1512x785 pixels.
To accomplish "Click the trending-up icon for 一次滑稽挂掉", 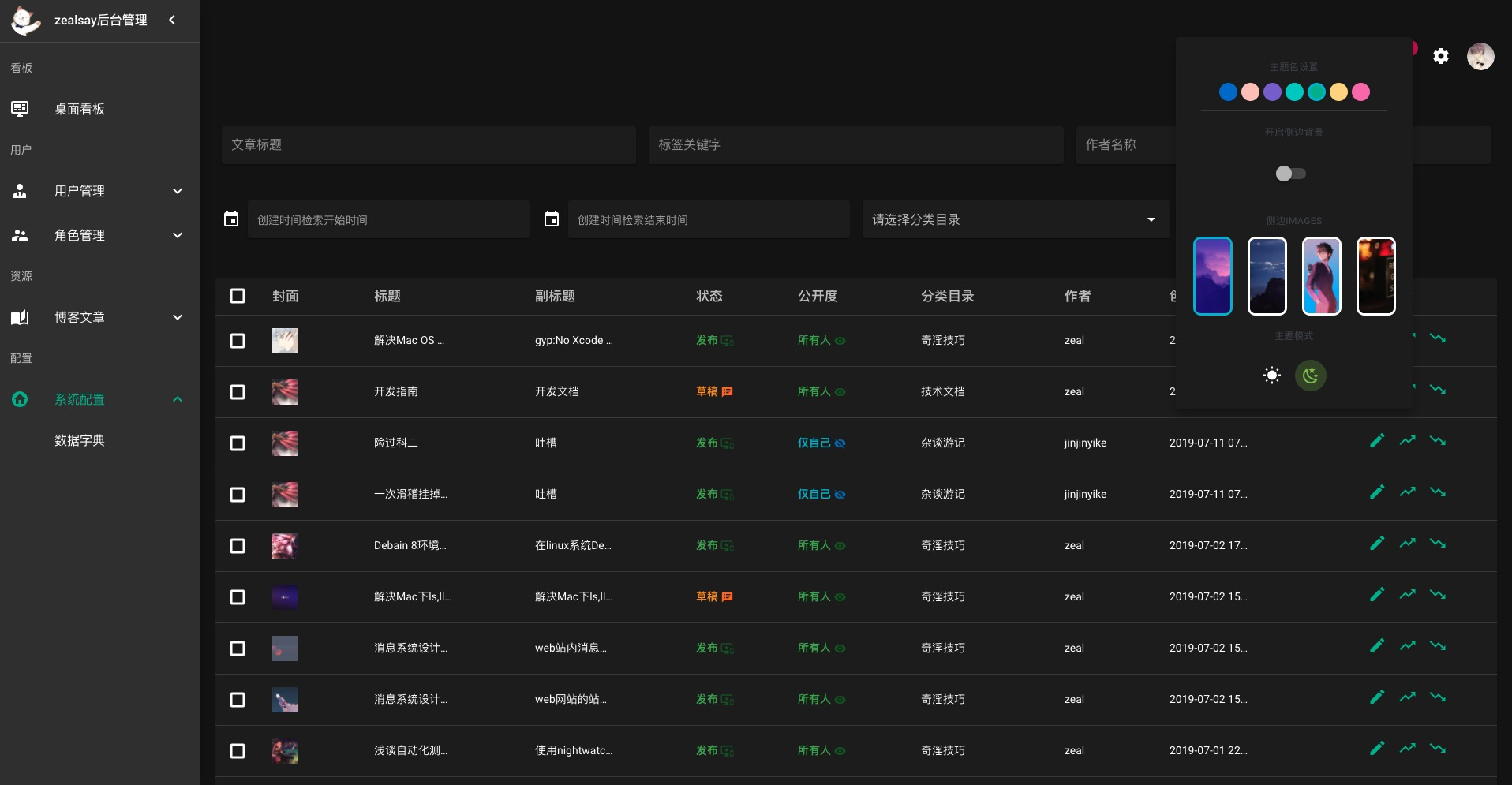I will tap(1408, 492).
